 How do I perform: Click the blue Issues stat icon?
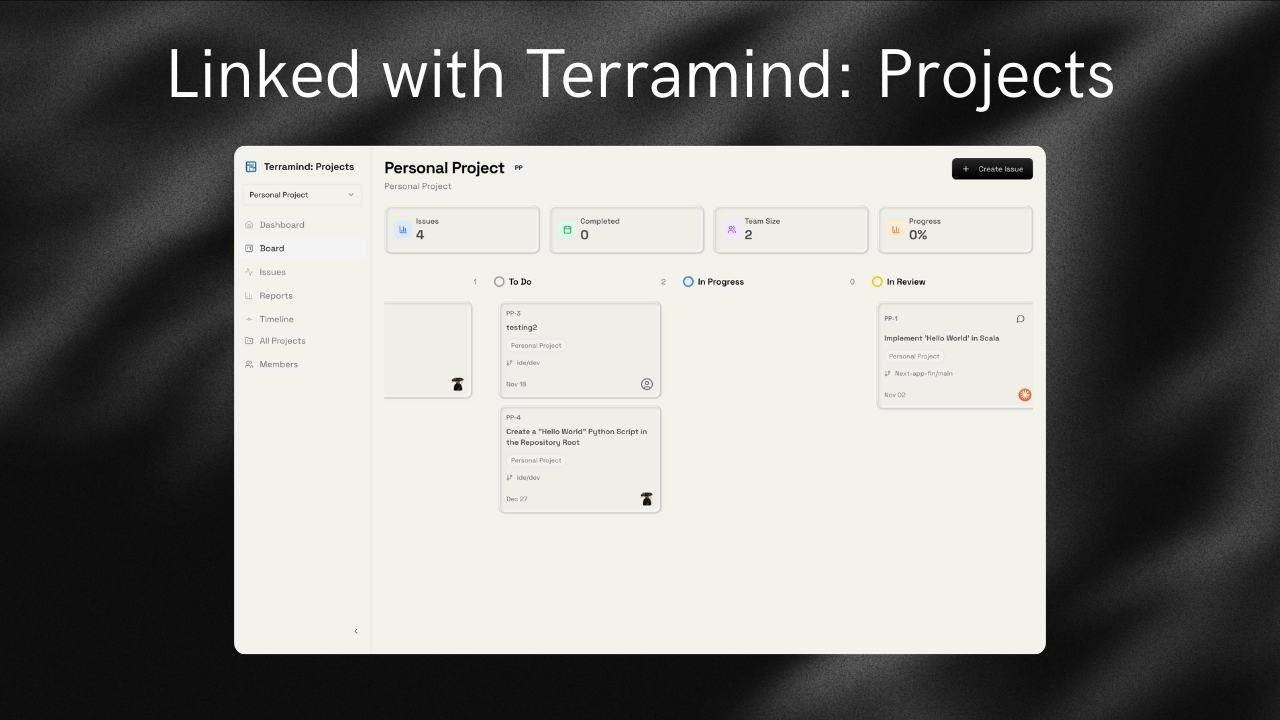click(x=403, y=229)
